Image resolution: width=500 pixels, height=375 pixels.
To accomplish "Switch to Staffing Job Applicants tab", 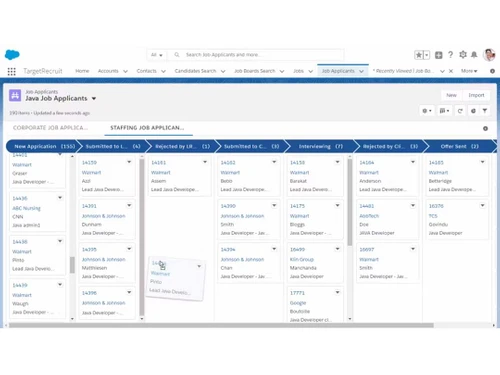I will coord(147,128).
